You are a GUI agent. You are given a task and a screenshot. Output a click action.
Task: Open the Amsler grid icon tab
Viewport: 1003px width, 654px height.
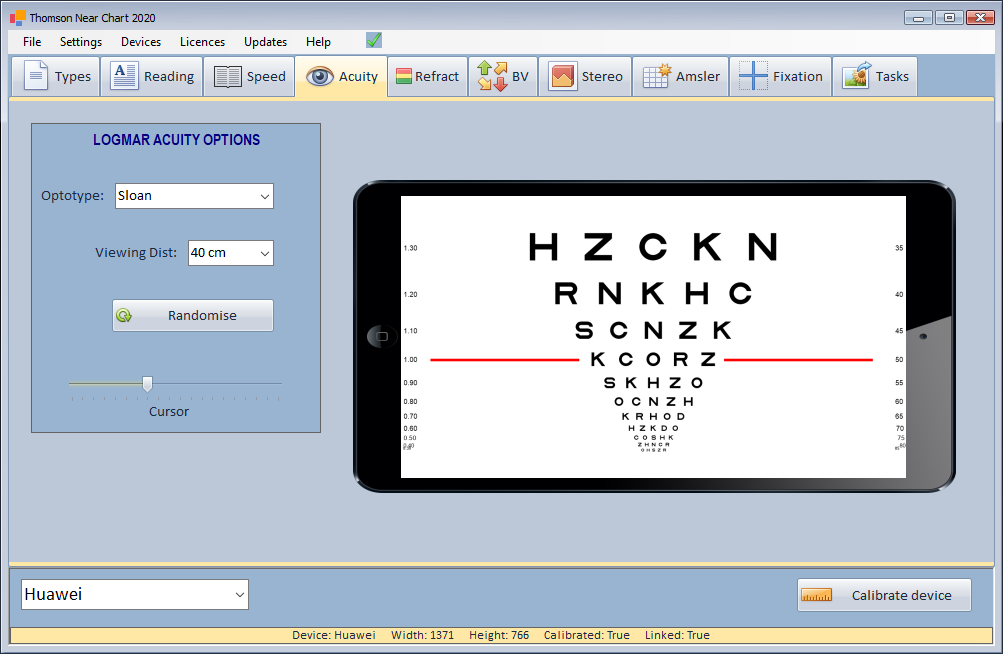click(x=656, y=77)
